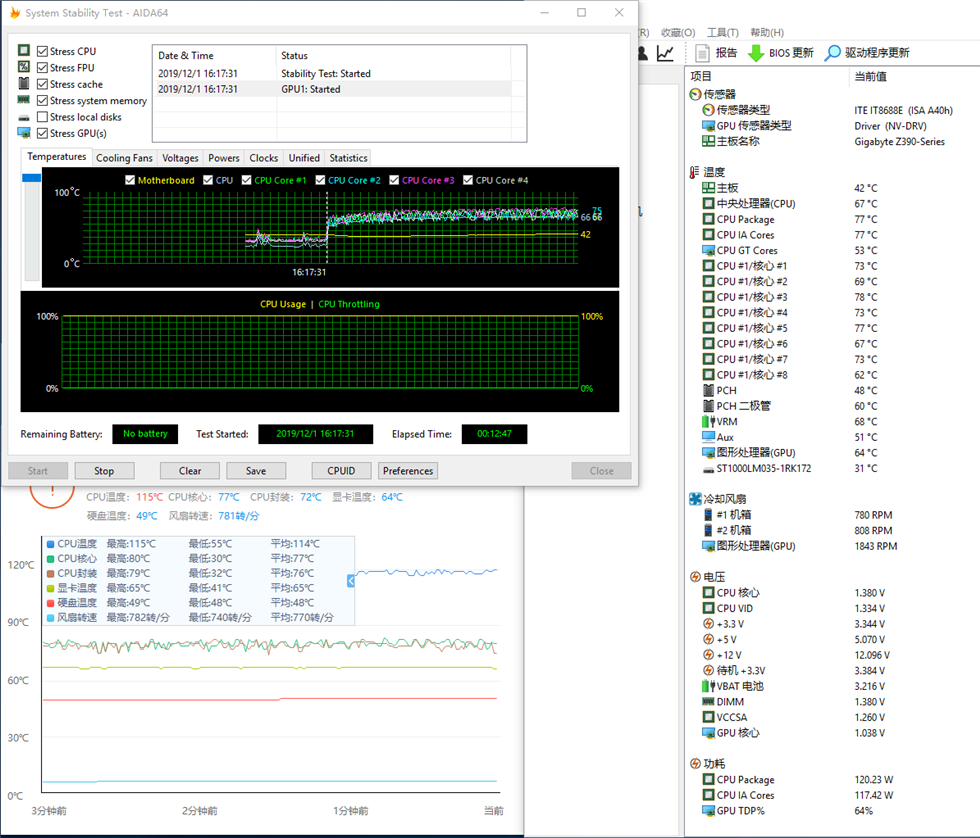Disable Stress GPU(s) option
The image size is (980, 838).
(42, 133)
